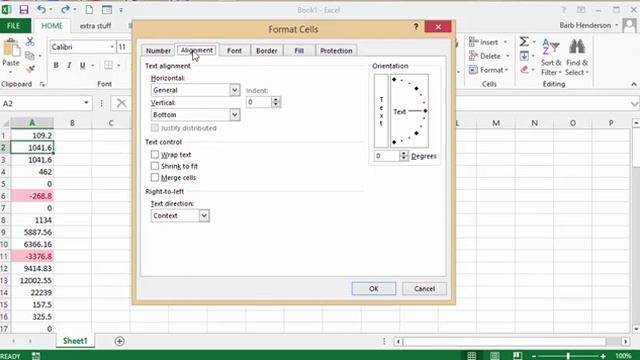The image size is (640, 360).
Task: Click the Undo arrow icon
Action: (x=42, y=9)
